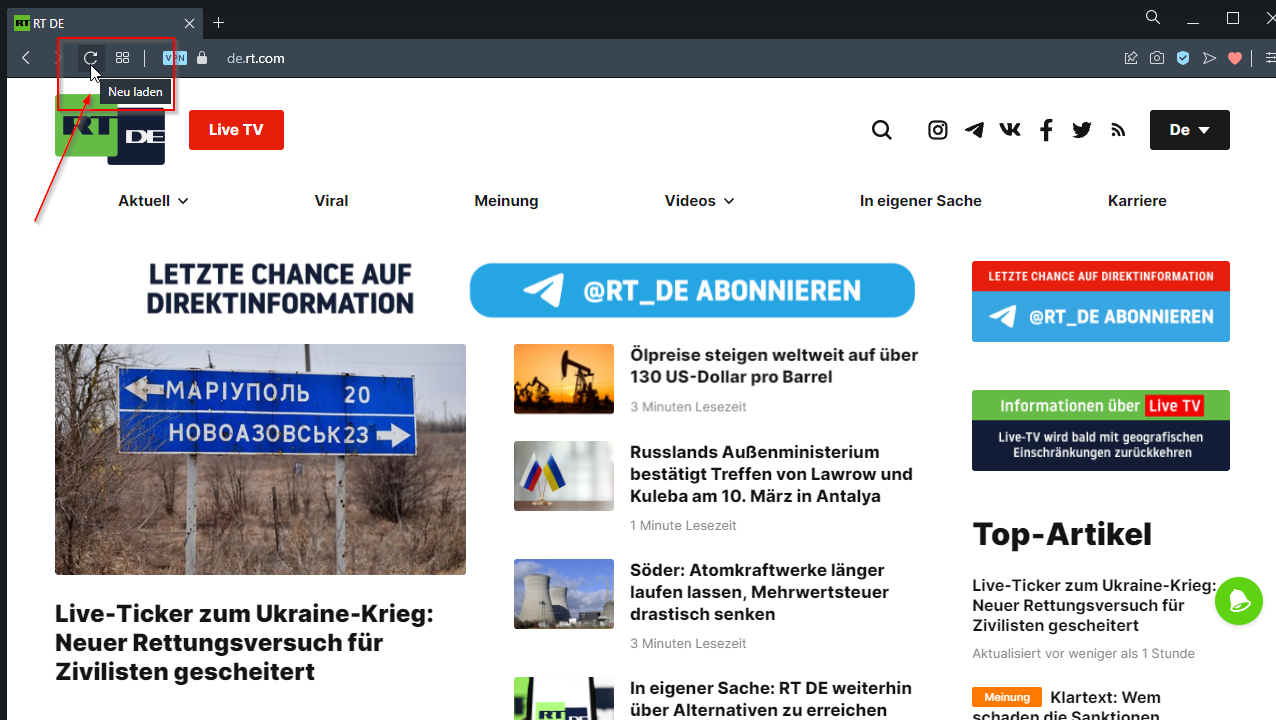Visit RT DE Twitter page icon
The height and width of the screenshot is (720, 1276).
1082,130
